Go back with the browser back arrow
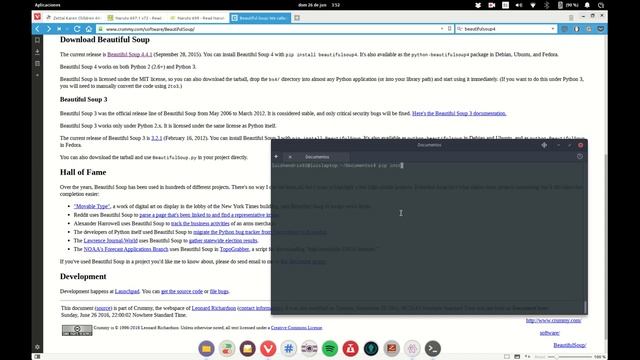Viewport: 640px width, 360px height. pos(38,29)
